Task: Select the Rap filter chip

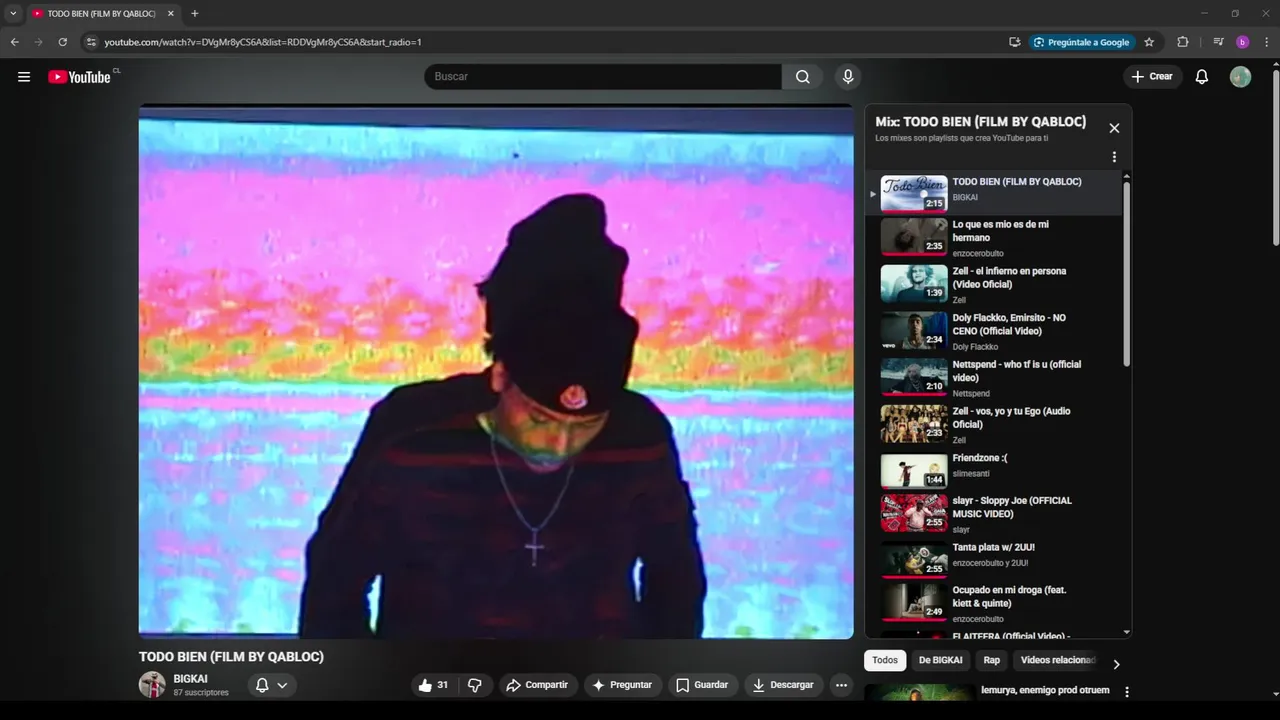Action: [992, 660]
